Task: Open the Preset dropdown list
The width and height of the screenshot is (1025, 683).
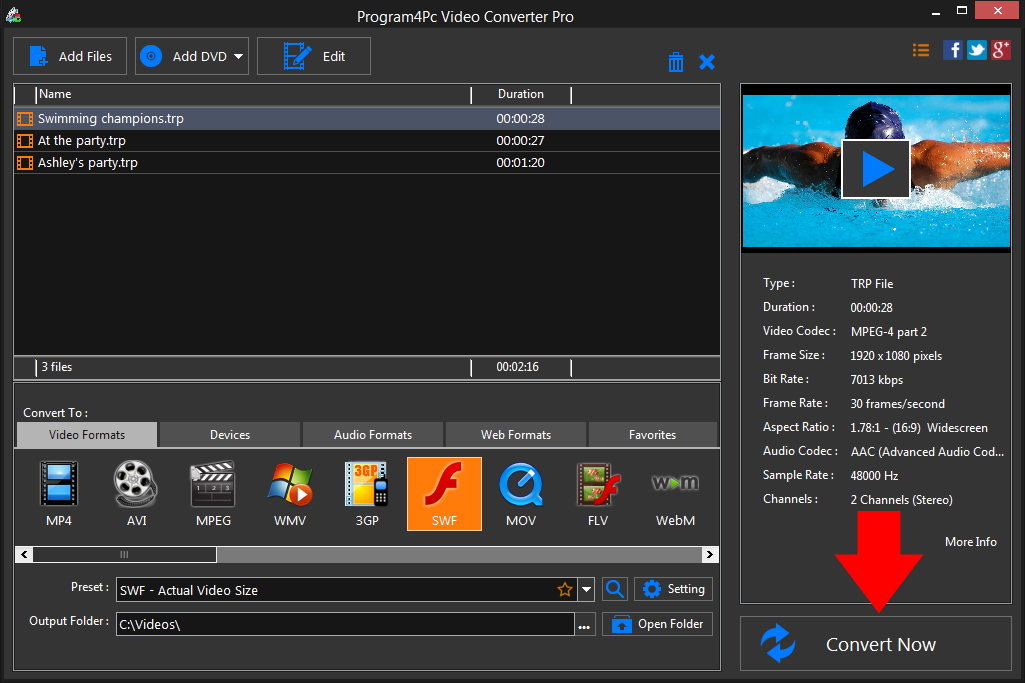Action: [x=586, y=589]
